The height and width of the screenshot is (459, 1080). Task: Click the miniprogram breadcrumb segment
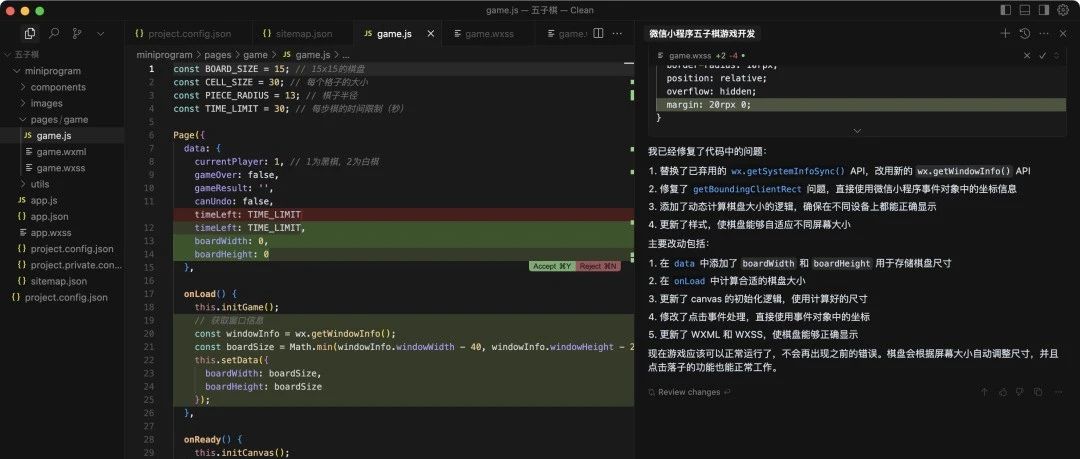(x=164, y=54)
